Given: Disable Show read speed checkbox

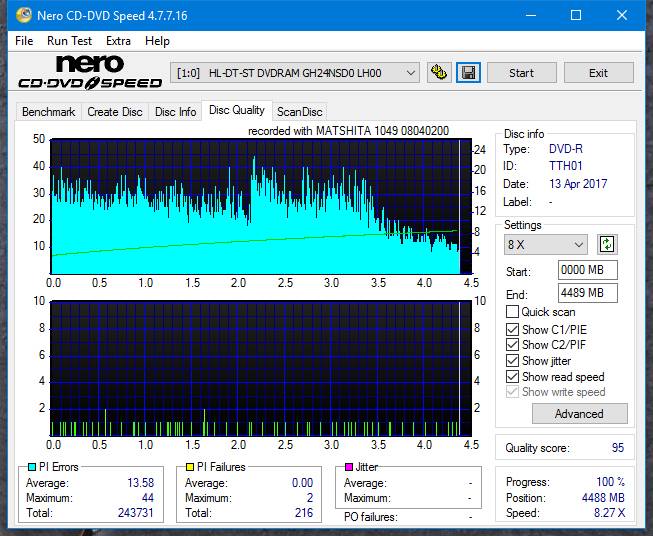Looking at the screenshot, I should point(513,377).
